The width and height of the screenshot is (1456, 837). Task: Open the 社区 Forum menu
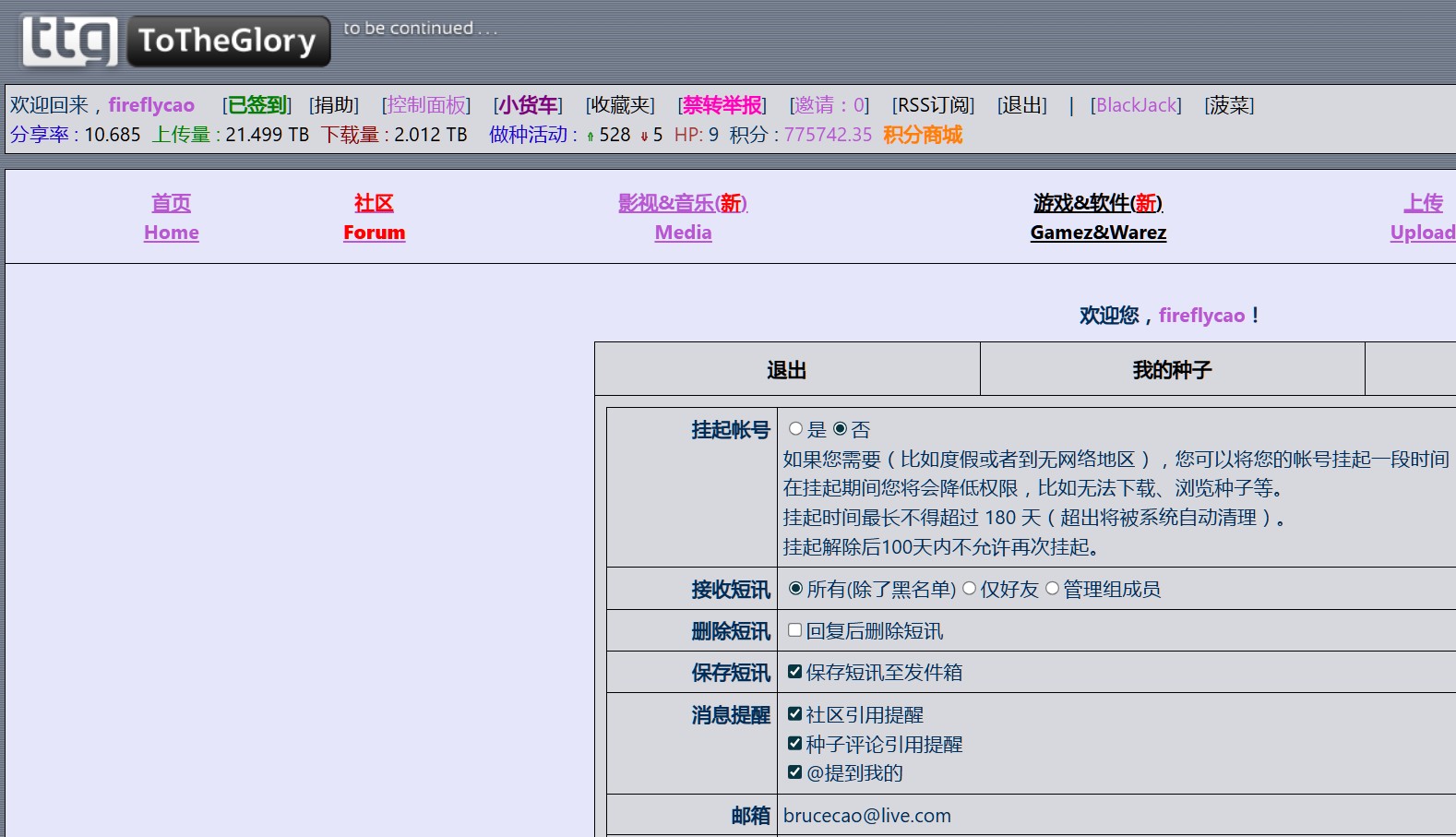tap(374, 218)
